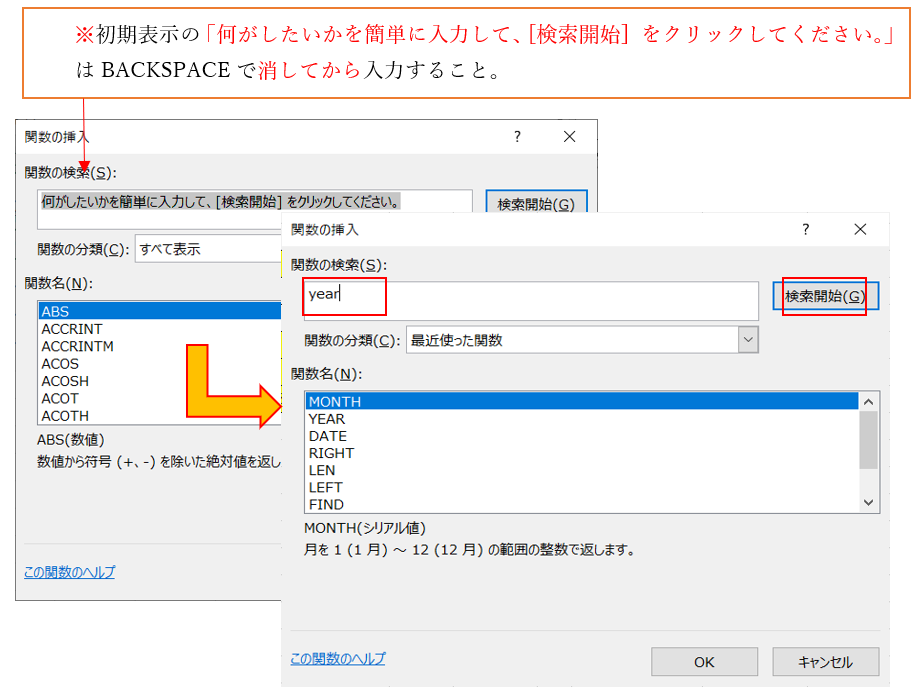This screenshot has height=699, width=916.
Task: Click the function list scroll down arrow
Action: (x=868, y=503)
